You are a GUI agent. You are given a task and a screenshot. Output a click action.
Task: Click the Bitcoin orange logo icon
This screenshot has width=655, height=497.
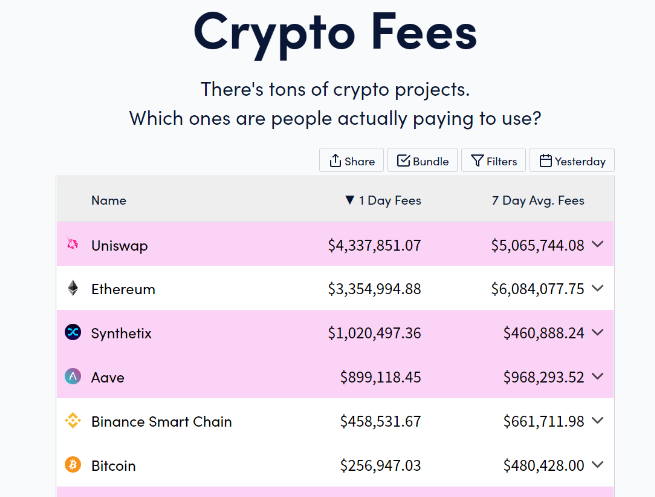(73, 464)
